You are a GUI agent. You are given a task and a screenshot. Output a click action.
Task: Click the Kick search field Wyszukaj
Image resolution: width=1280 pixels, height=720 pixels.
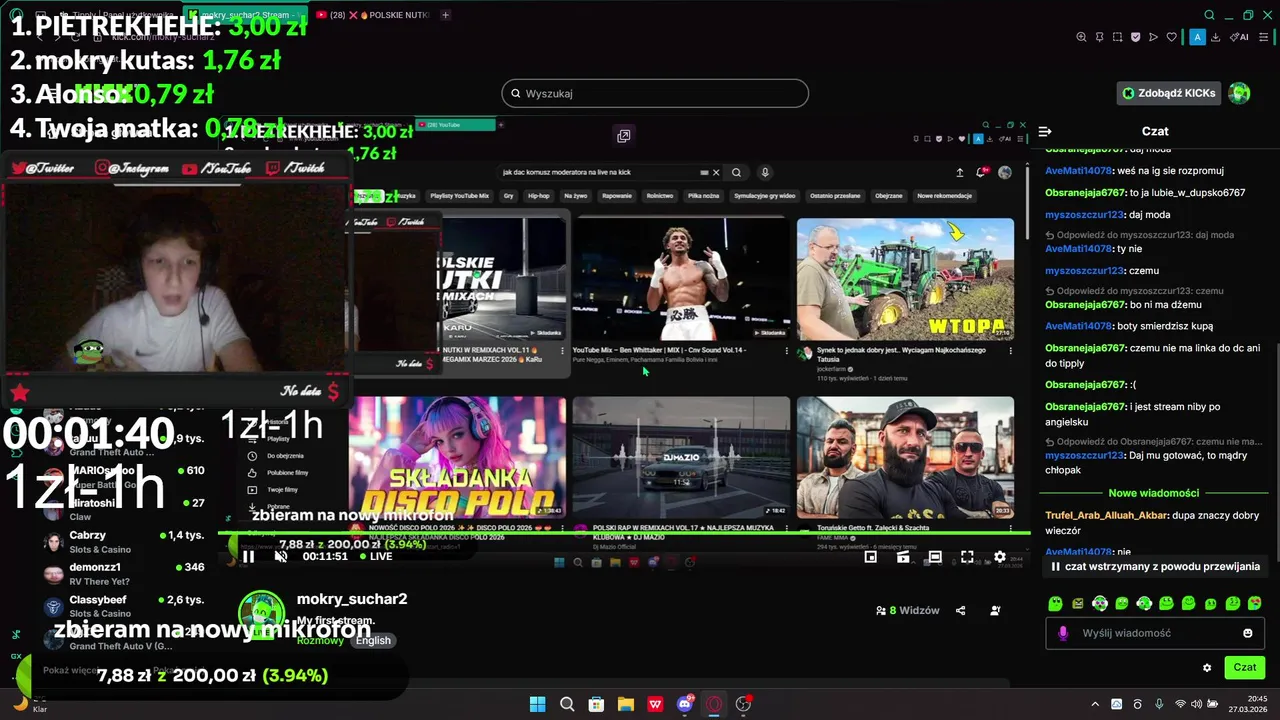(655, 93)
